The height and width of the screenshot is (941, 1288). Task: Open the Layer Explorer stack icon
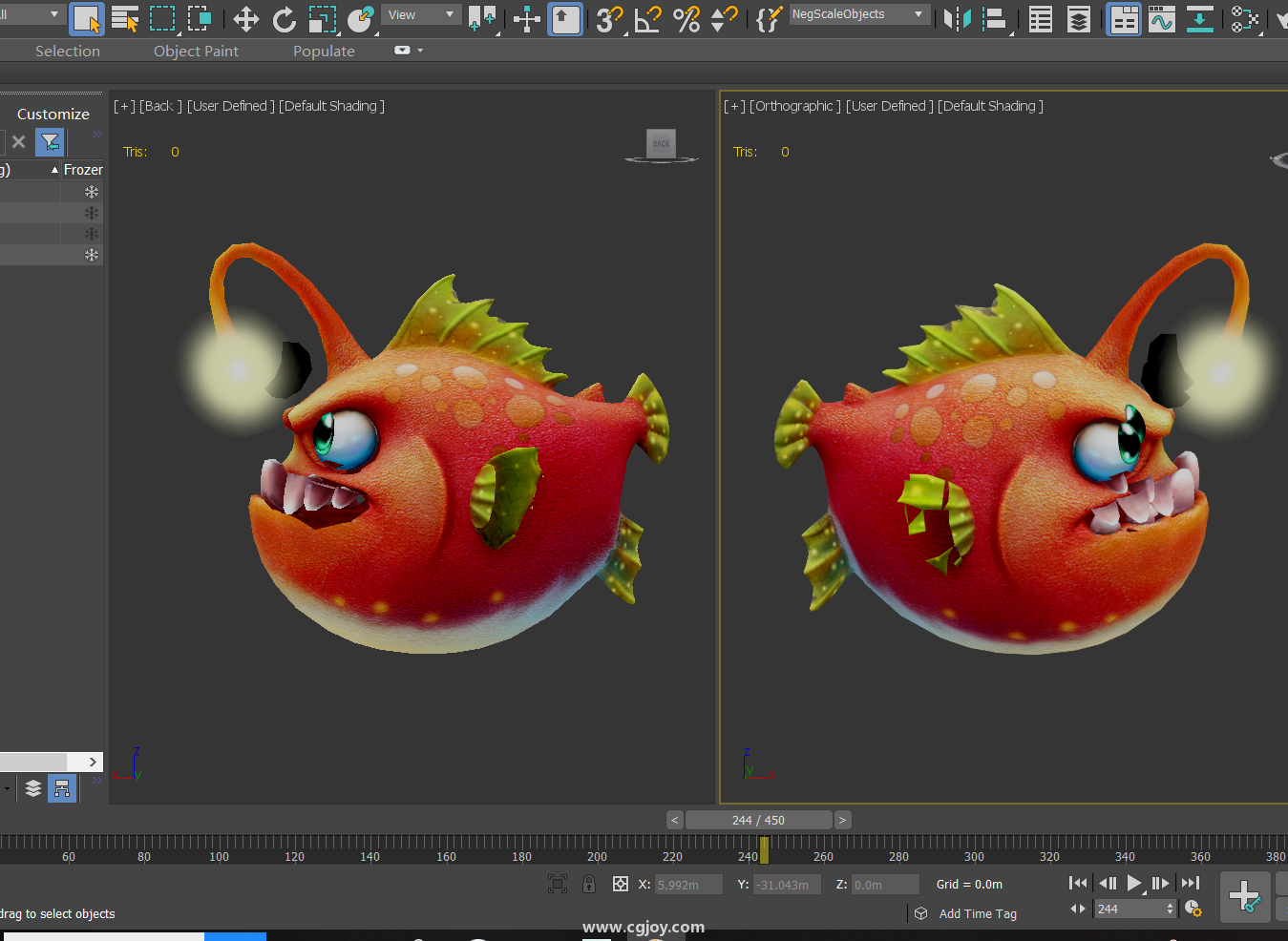1078,19
